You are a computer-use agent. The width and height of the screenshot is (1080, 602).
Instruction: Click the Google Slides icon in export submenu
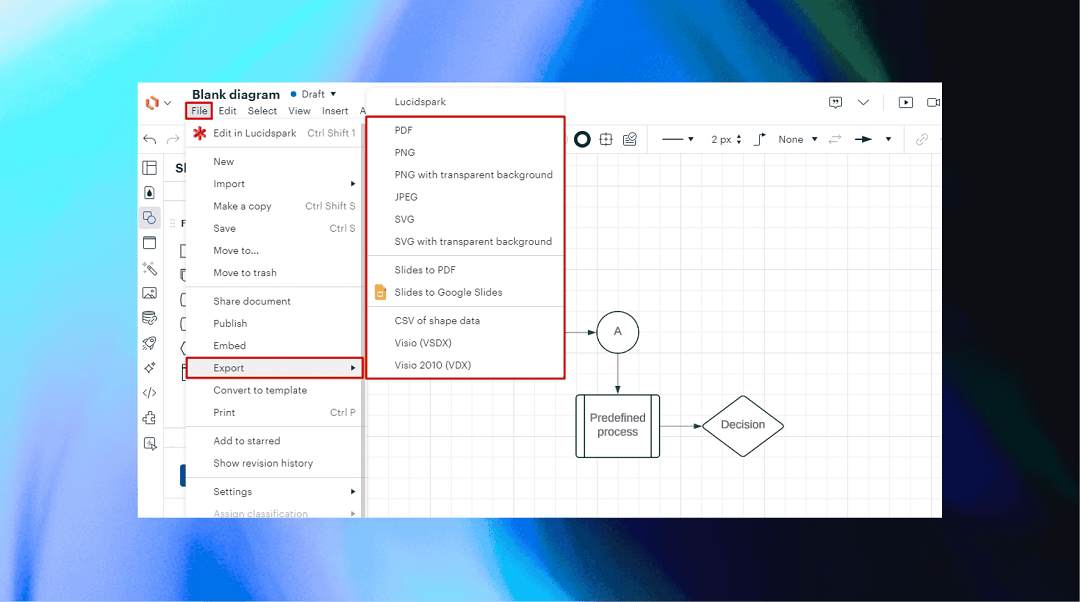(x=380, y=292)
